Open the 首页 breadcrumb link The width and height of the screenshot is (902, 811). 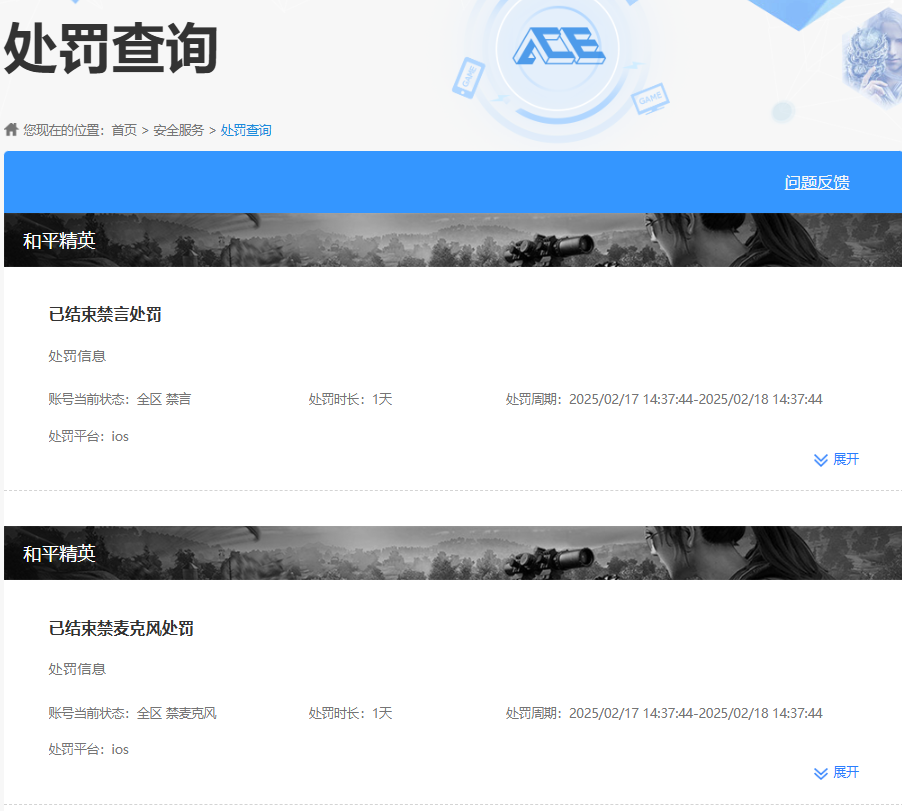pyautogui.click(x=124, y=131)
